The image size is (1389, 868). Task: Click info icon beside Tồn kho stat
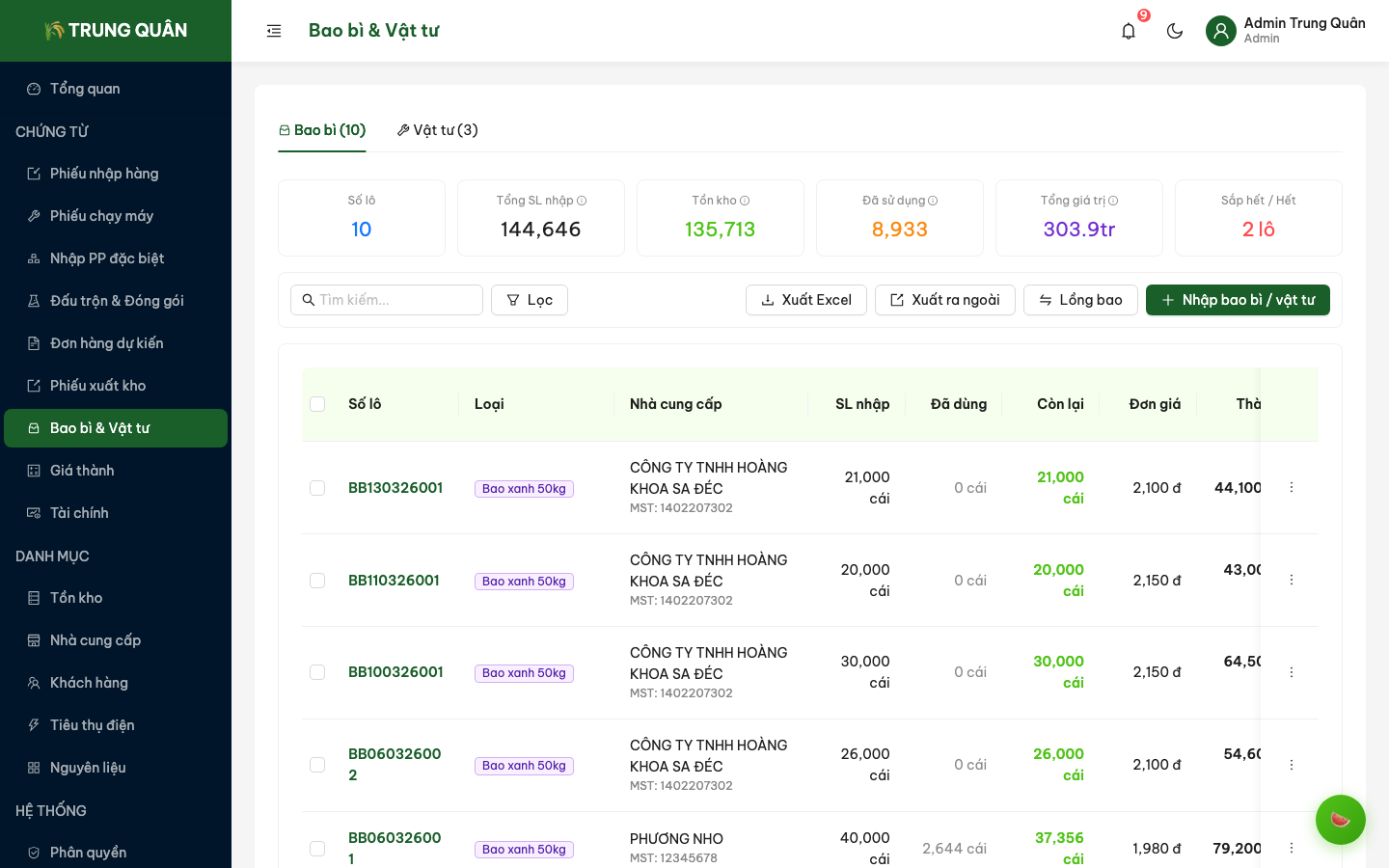pyautogui.click(x=745, y=201)
